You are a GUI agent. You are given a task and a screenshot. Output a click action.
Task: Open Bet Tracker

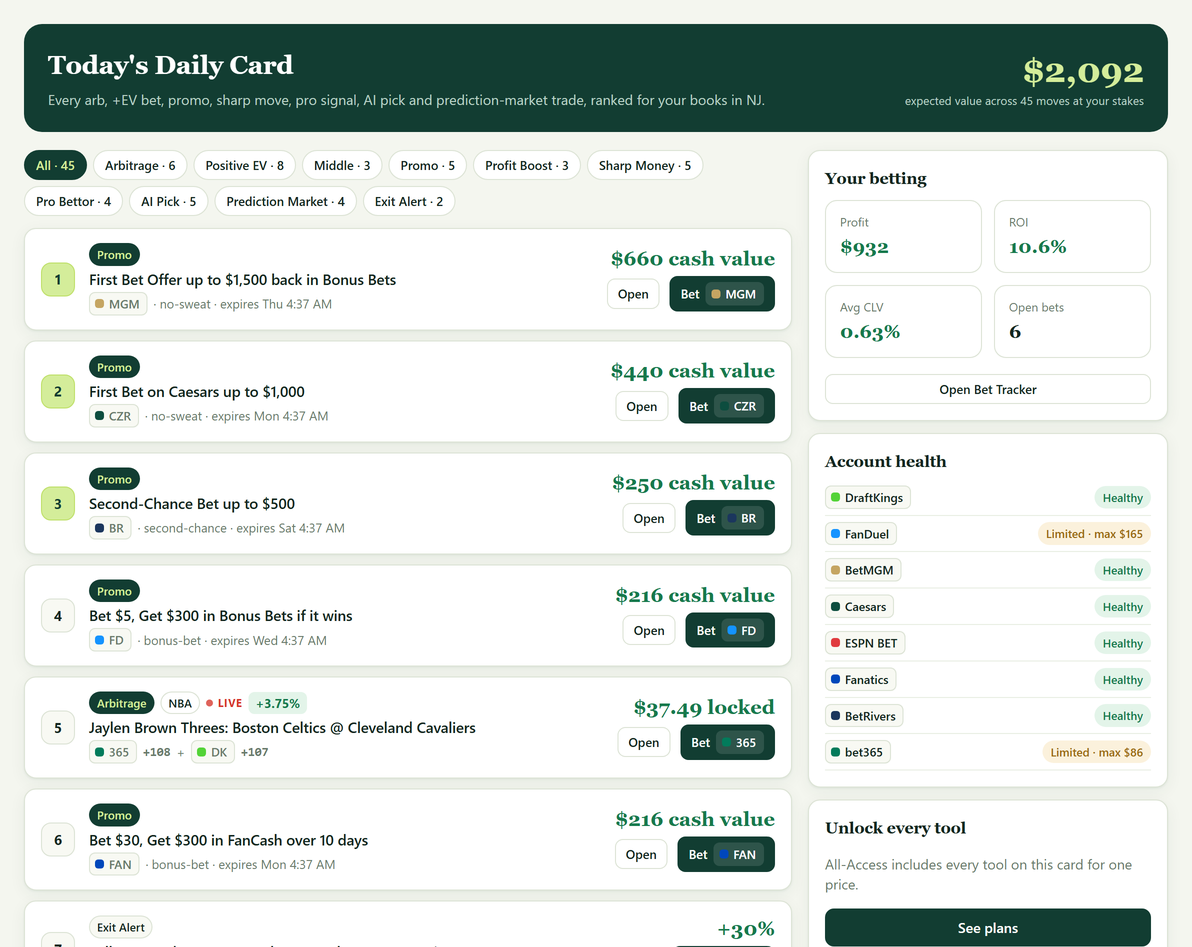click(x=988, y=389)
